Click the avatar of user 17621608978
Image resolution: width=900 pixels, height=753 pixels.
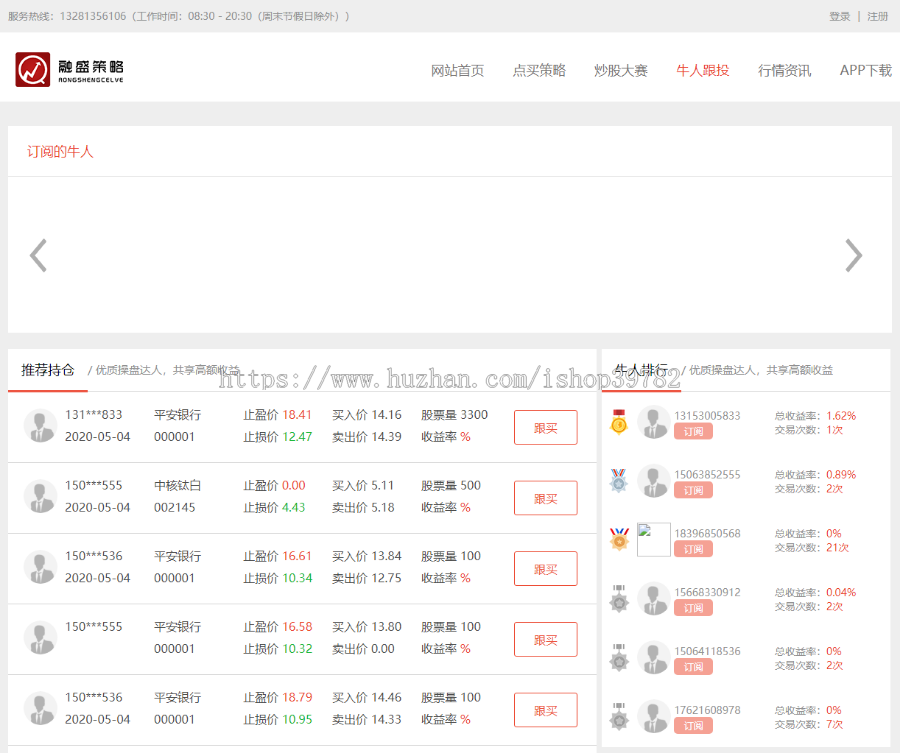pos(653,717)
